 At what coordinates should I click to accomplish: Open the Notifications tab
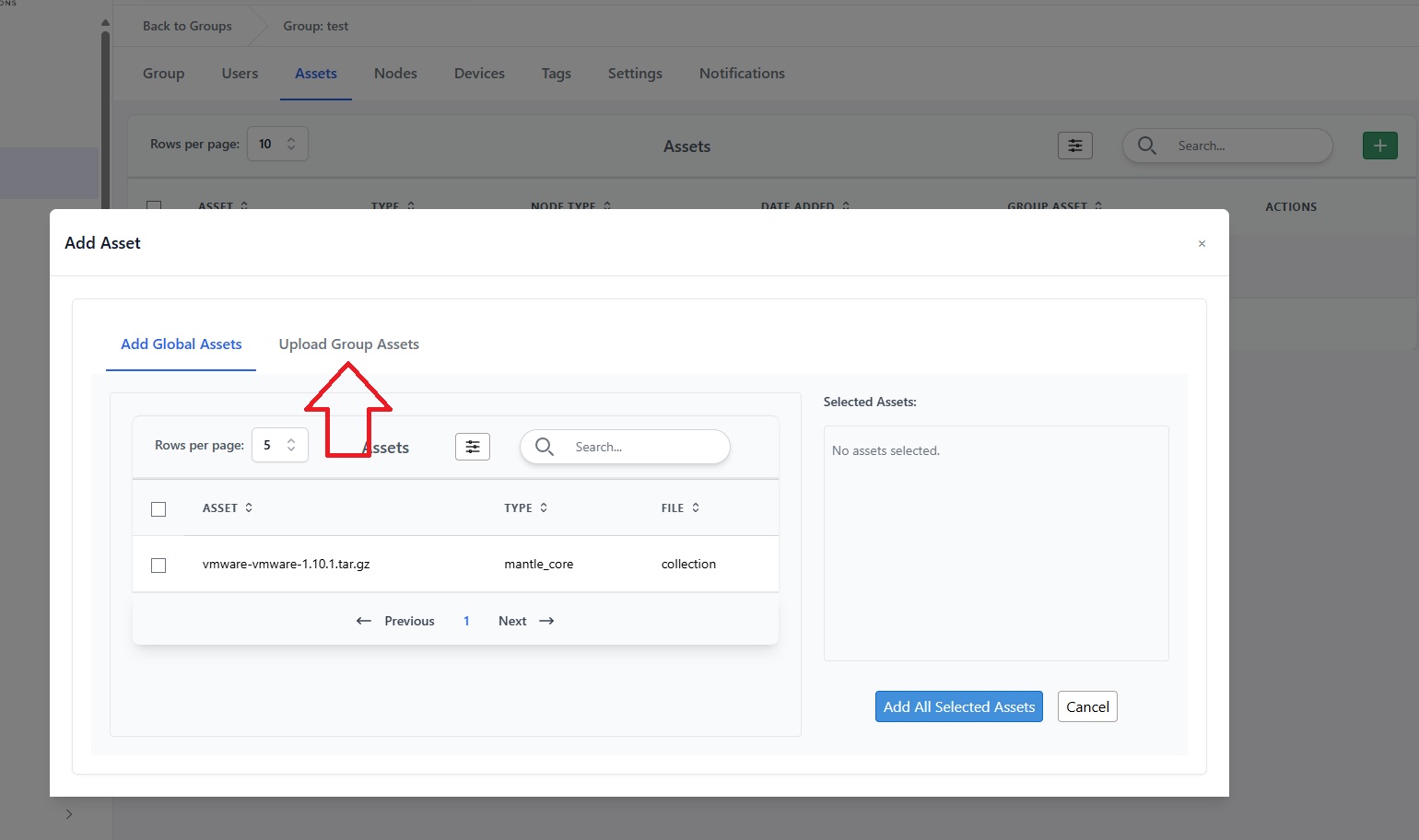click(742, 74)
